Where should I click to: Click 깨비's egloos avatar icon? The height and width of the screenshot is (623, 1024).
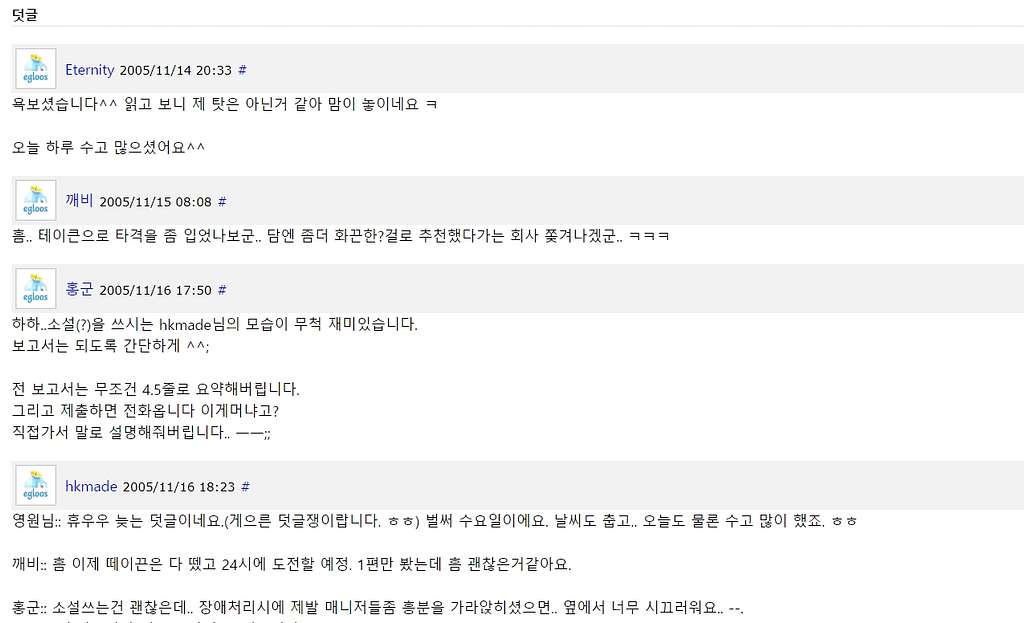[x=36, y=200]
